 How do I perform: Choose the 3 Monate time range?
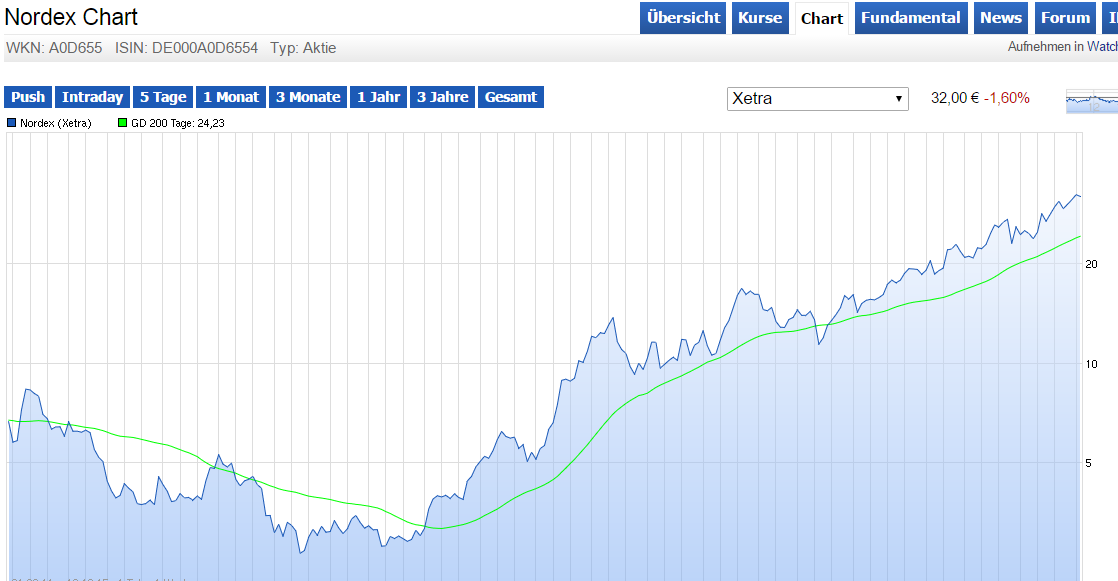click(308, 97)
